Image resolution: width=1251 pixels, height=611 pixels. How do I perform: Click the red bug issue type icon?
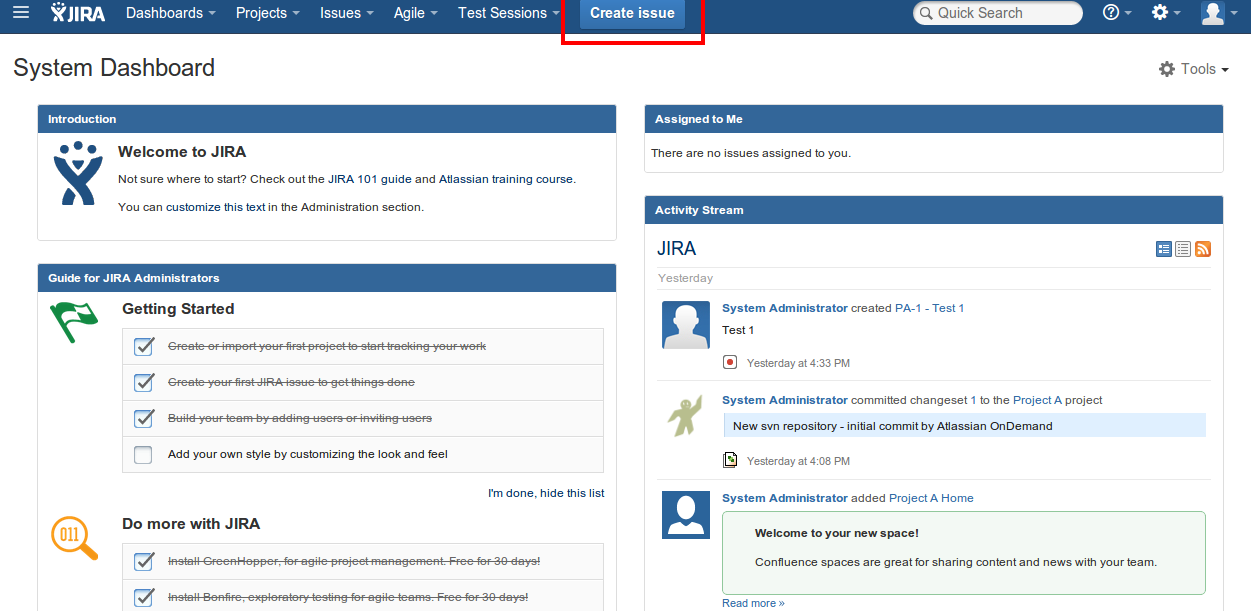click(730, 362)
